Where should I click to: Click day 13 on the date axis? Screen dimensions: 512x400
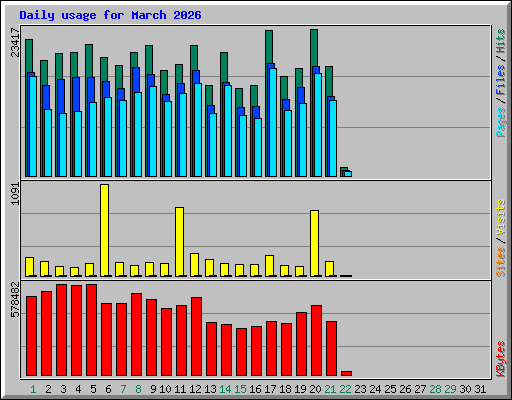210,389
